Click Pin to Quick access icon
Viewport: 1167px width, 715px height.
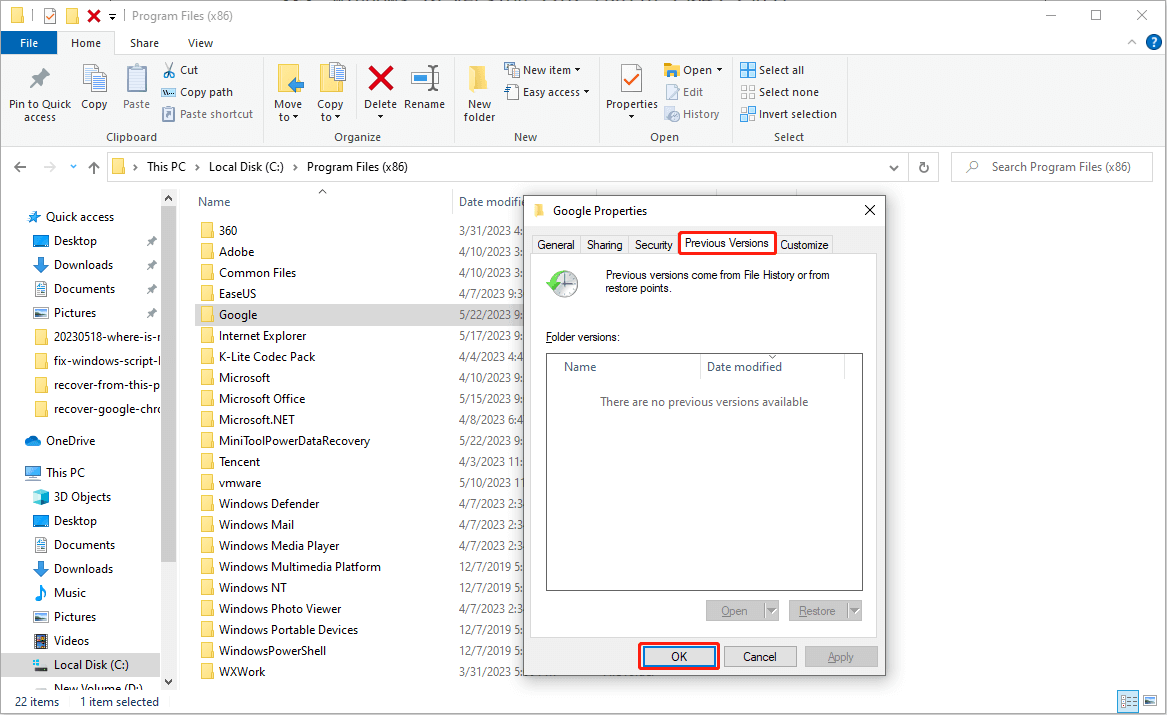coord(39,79)
